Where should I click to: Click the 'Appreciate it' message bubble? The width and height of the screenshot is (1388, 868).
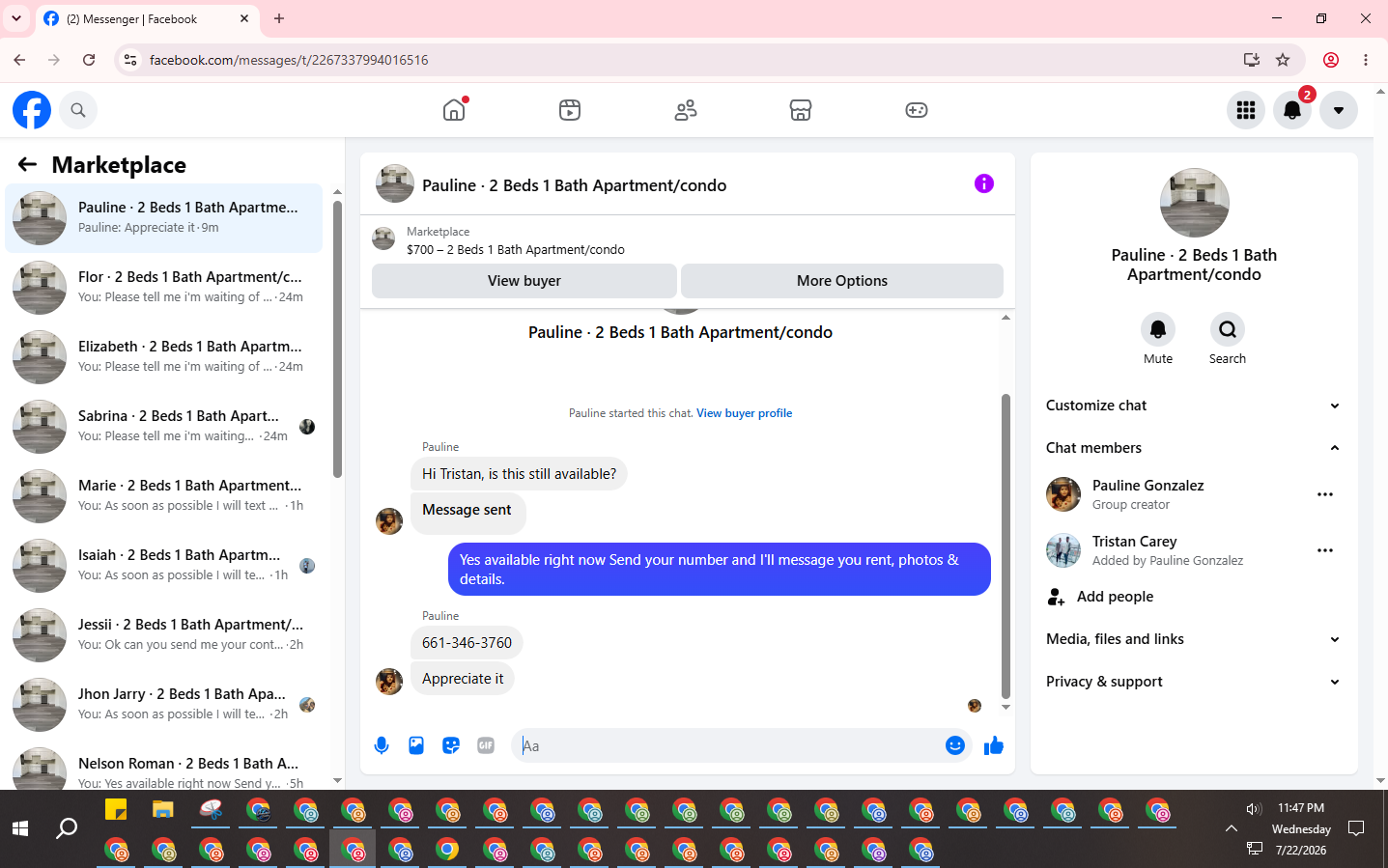click(x=463, y=679)
